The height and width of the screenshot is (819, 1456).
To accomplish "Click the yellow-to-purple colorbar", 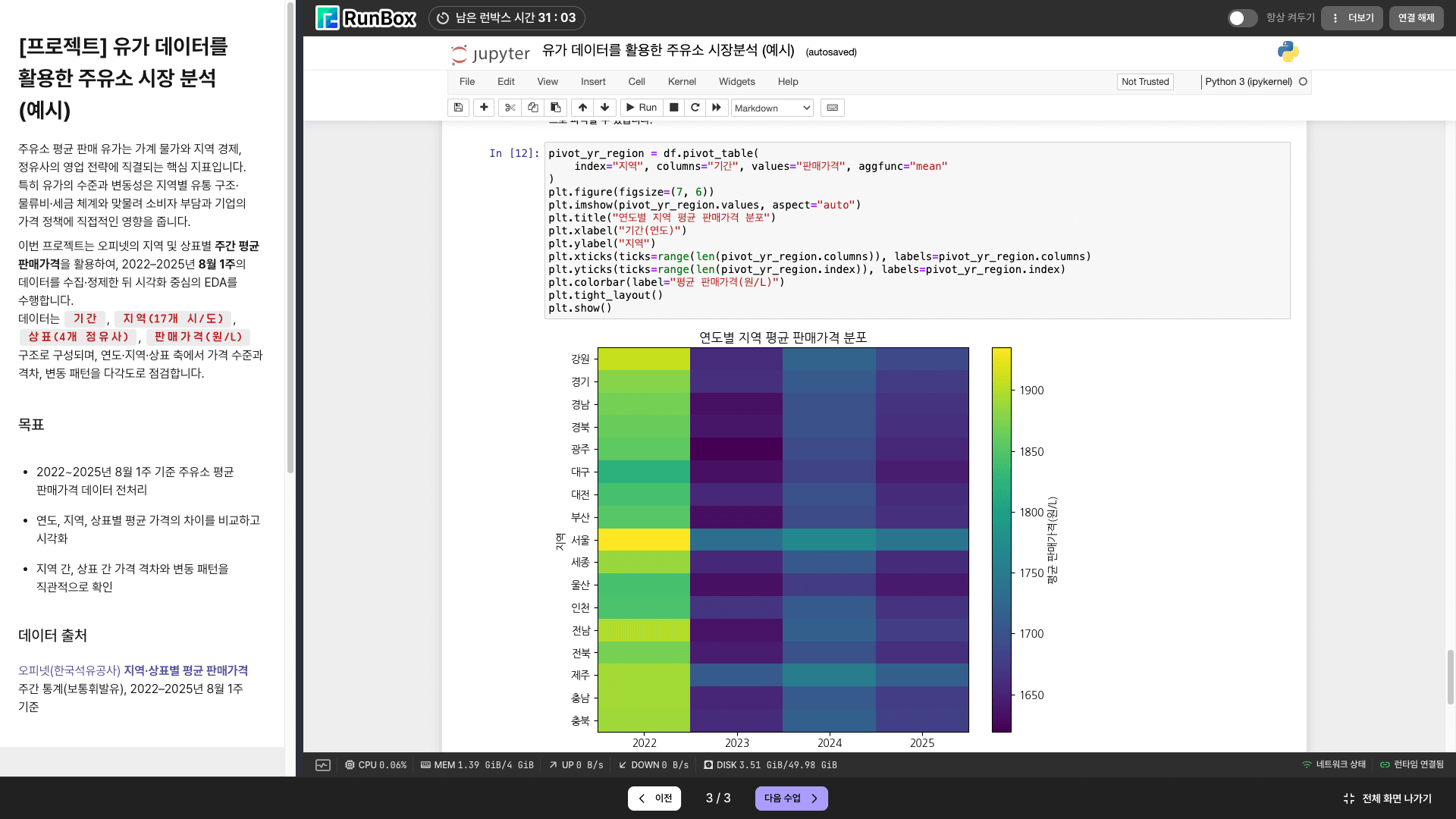I will pos(1001,539).
